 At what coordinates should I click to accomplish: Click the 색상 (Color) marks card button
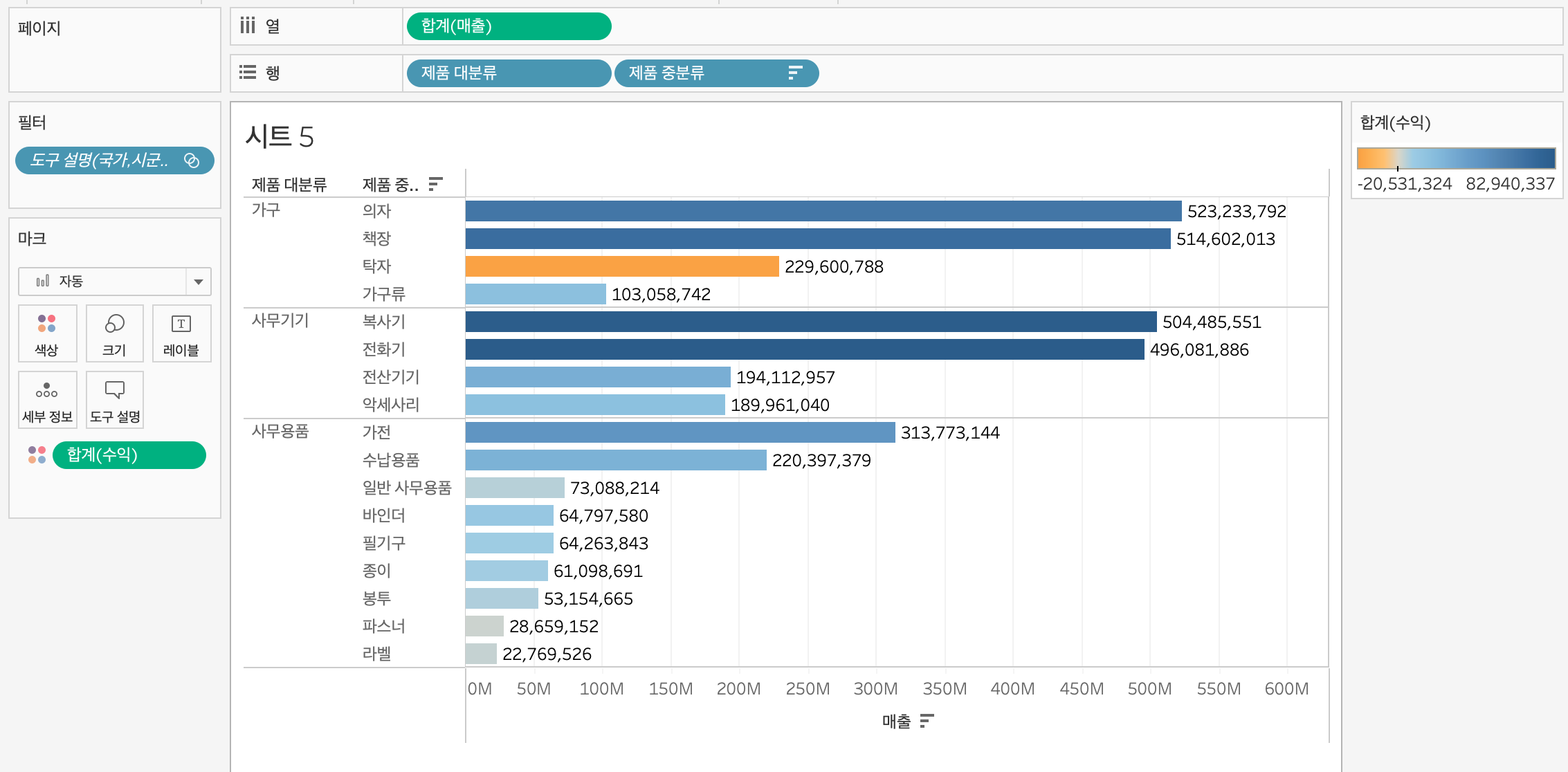tap(47, 333)
